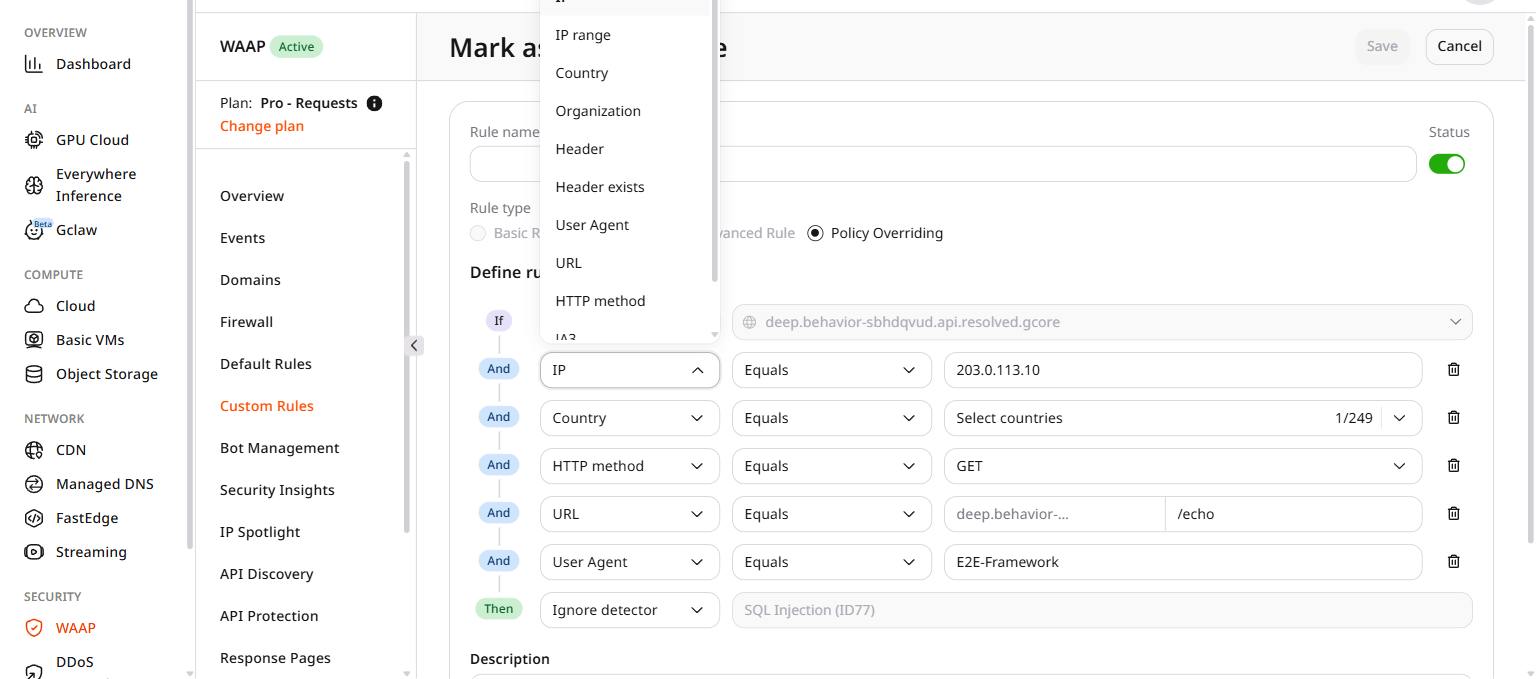Viewport: 1536px width, 679px height.
Task: Click the WAAP shield icon
Action: 34,628
